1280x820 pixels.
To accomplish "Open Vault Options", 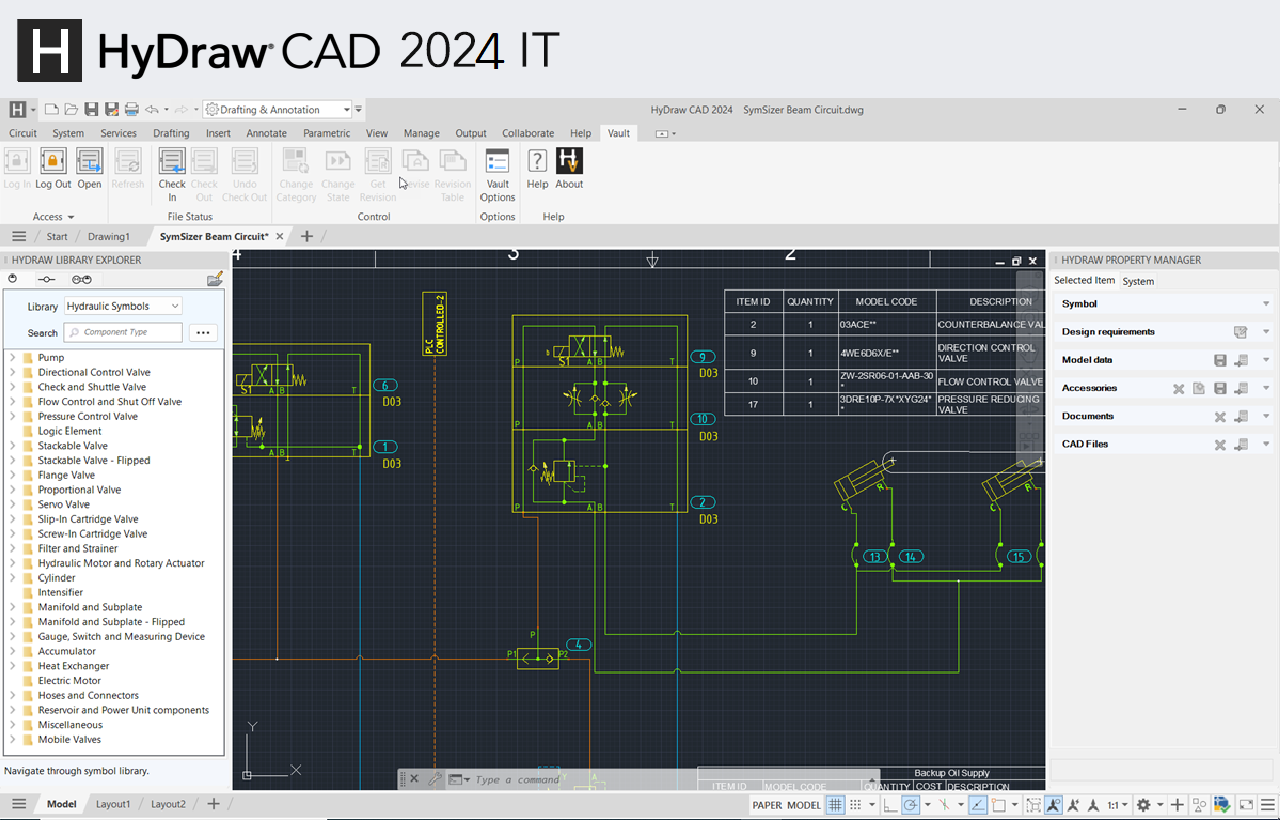I will pos(497,161).
